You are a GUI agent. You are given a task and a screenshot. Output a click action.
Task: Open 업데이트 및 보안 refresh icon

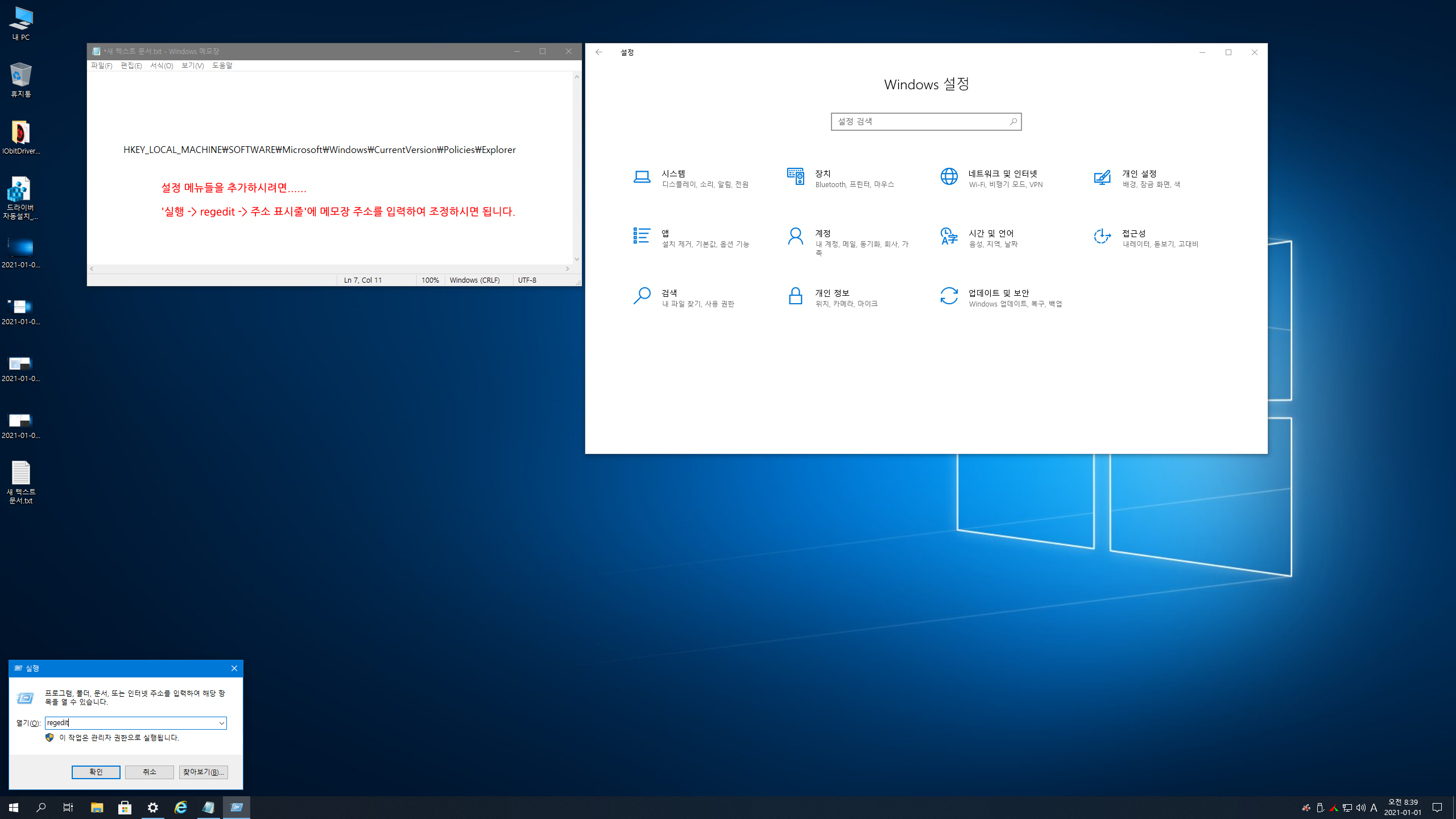coord(949,296)
